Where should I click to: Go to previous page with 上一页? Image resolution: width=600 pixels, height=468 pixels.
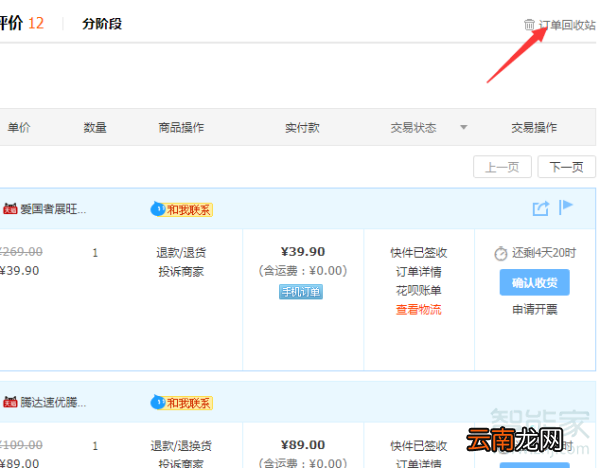(502, 167)
